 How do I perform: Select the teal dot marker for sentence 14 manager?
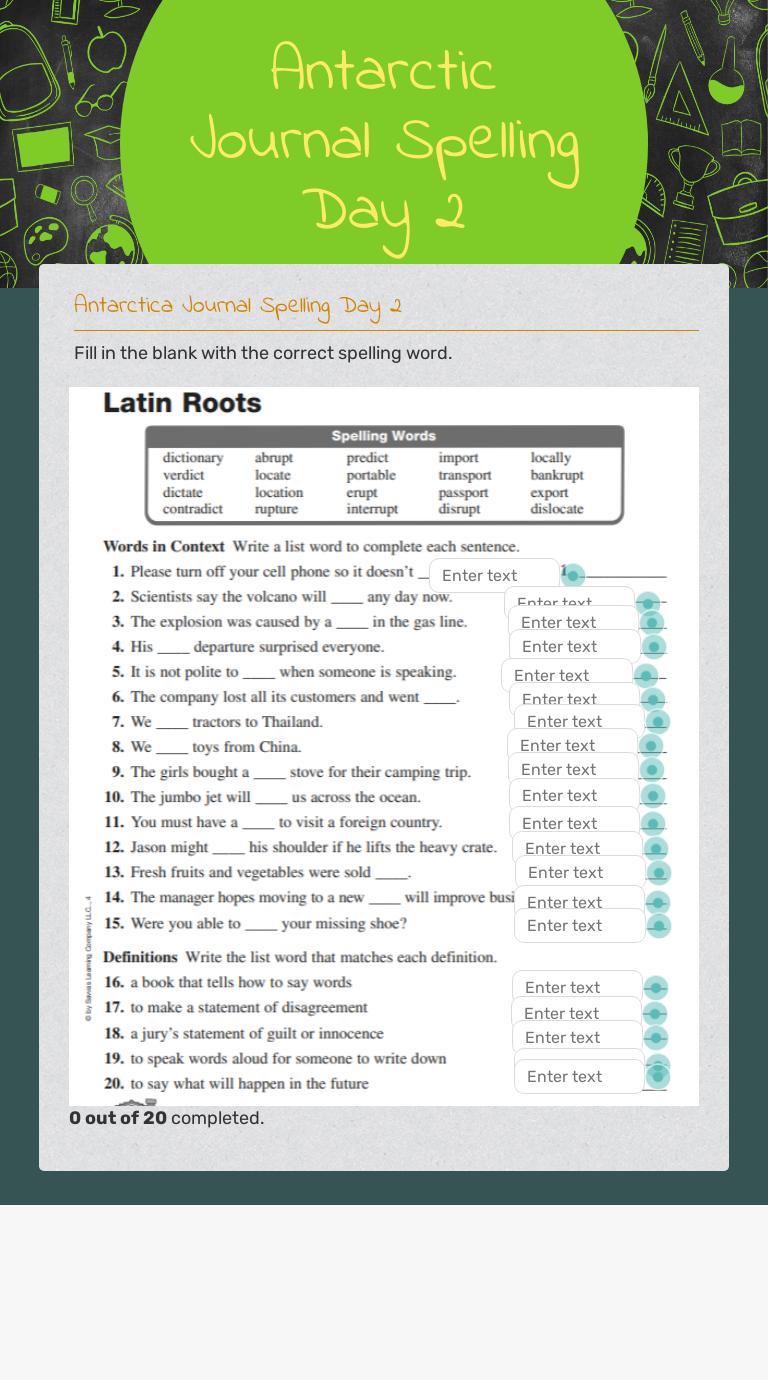(x=658, y=903)
